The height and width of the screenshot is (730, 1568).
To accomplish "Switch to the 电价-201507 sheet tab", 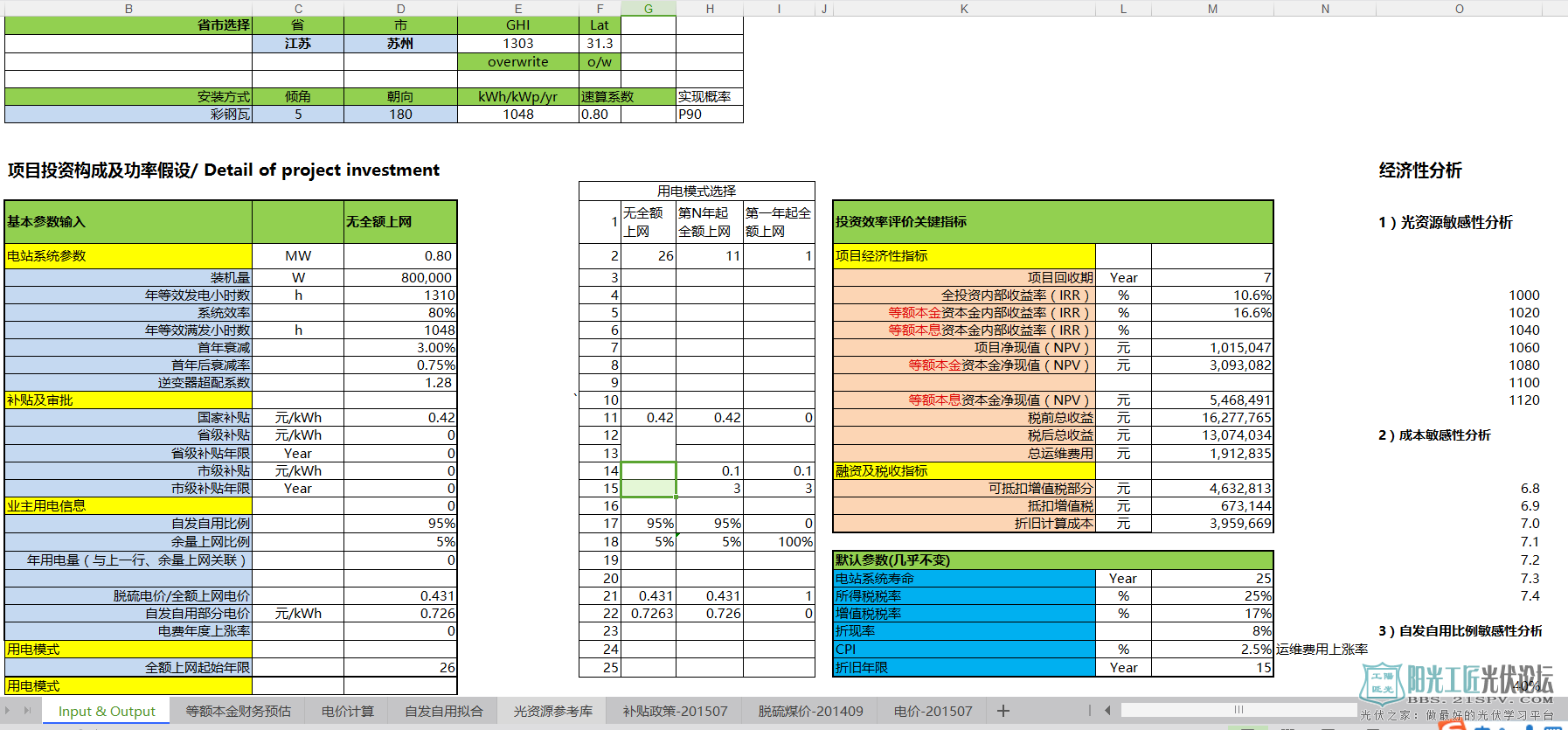I will [933, 711].
